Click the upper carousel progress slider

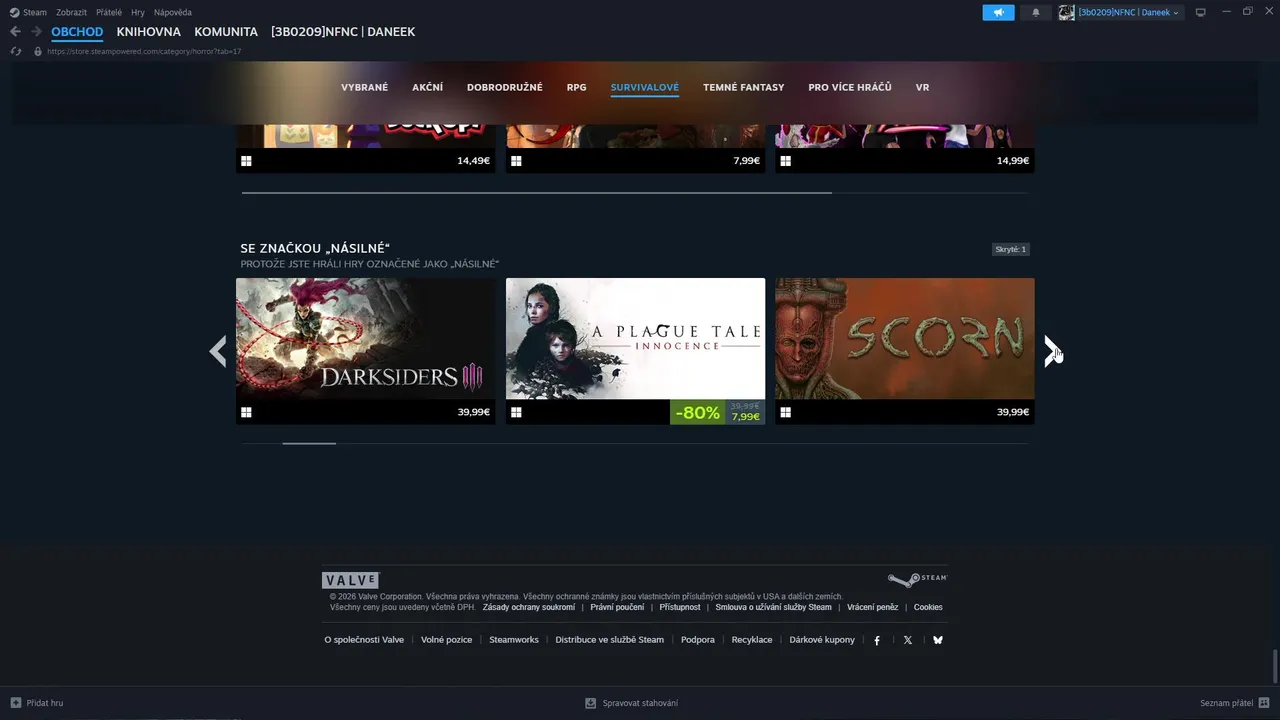[537, 192]
